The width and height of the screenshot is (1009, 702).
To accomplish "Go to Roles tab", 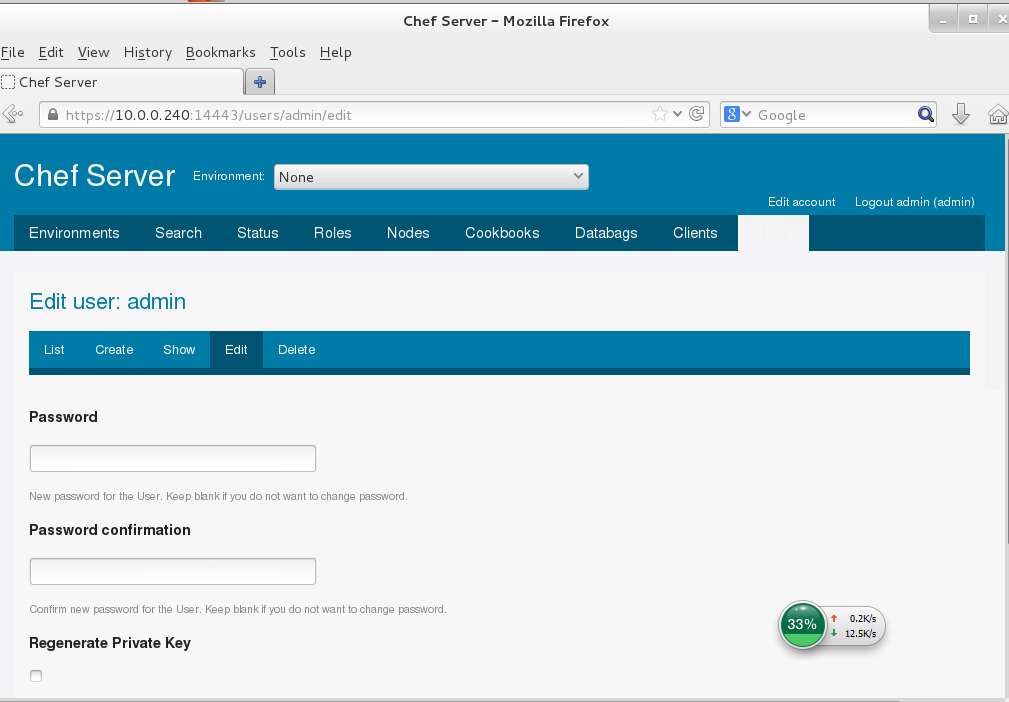I will coord(333,233).
